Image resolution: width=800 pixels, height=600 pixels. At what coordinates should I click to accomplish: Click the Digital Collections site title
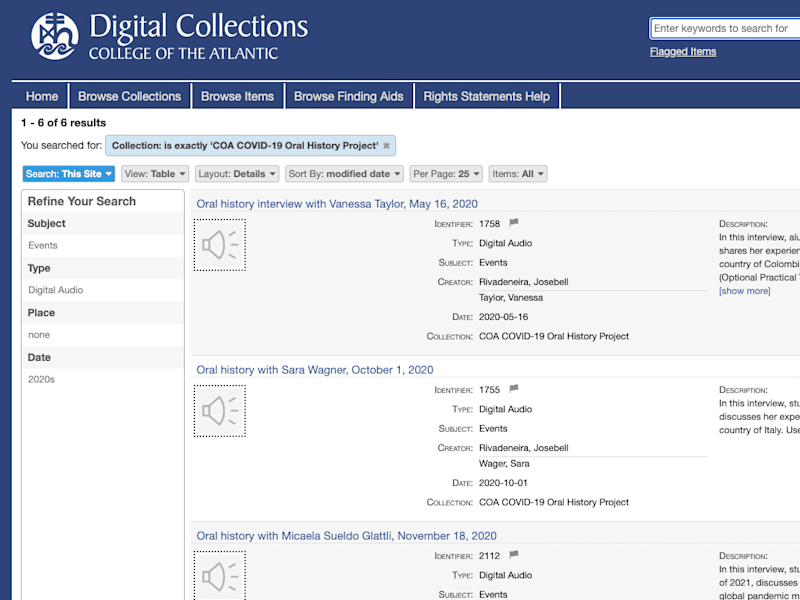(x=198, y=27)
